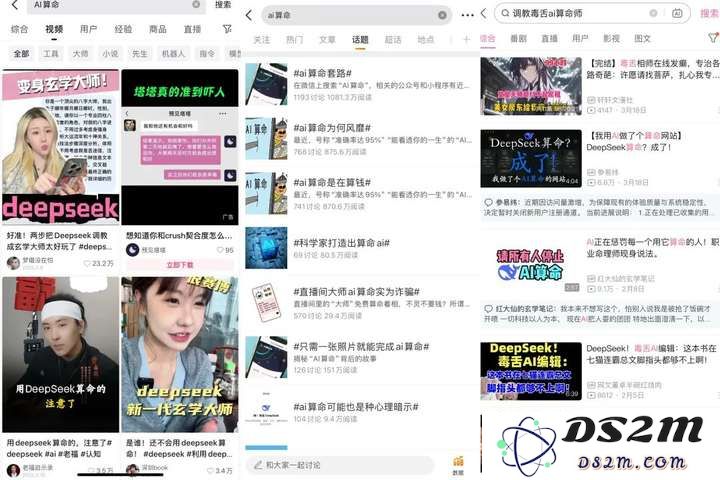Screen dimensions: 720x480
Task: Select the 大师 filter chip
Action: pos(80,54)
